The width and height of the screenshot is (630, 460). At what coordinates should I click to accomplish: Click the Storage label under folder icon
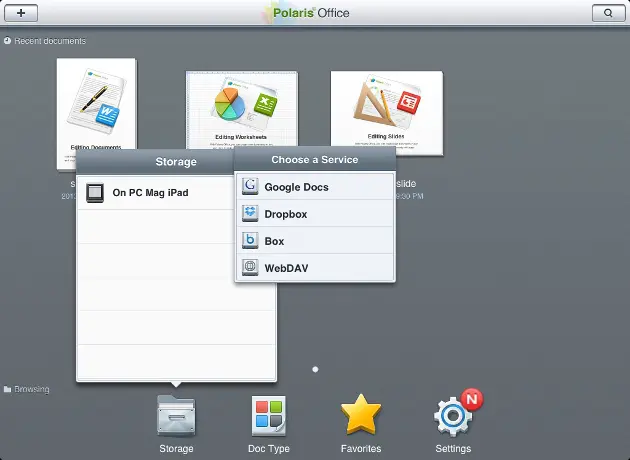pos(176,448)
